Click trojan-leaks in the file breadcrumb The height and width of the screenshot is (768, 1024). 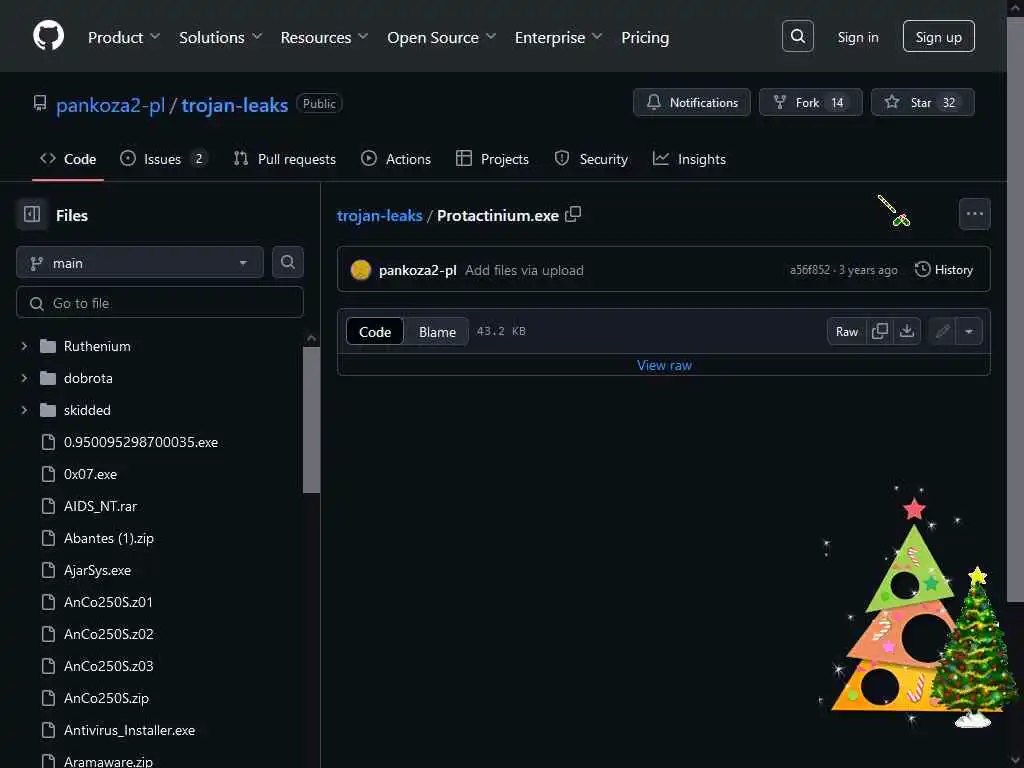tap(379, 215)
